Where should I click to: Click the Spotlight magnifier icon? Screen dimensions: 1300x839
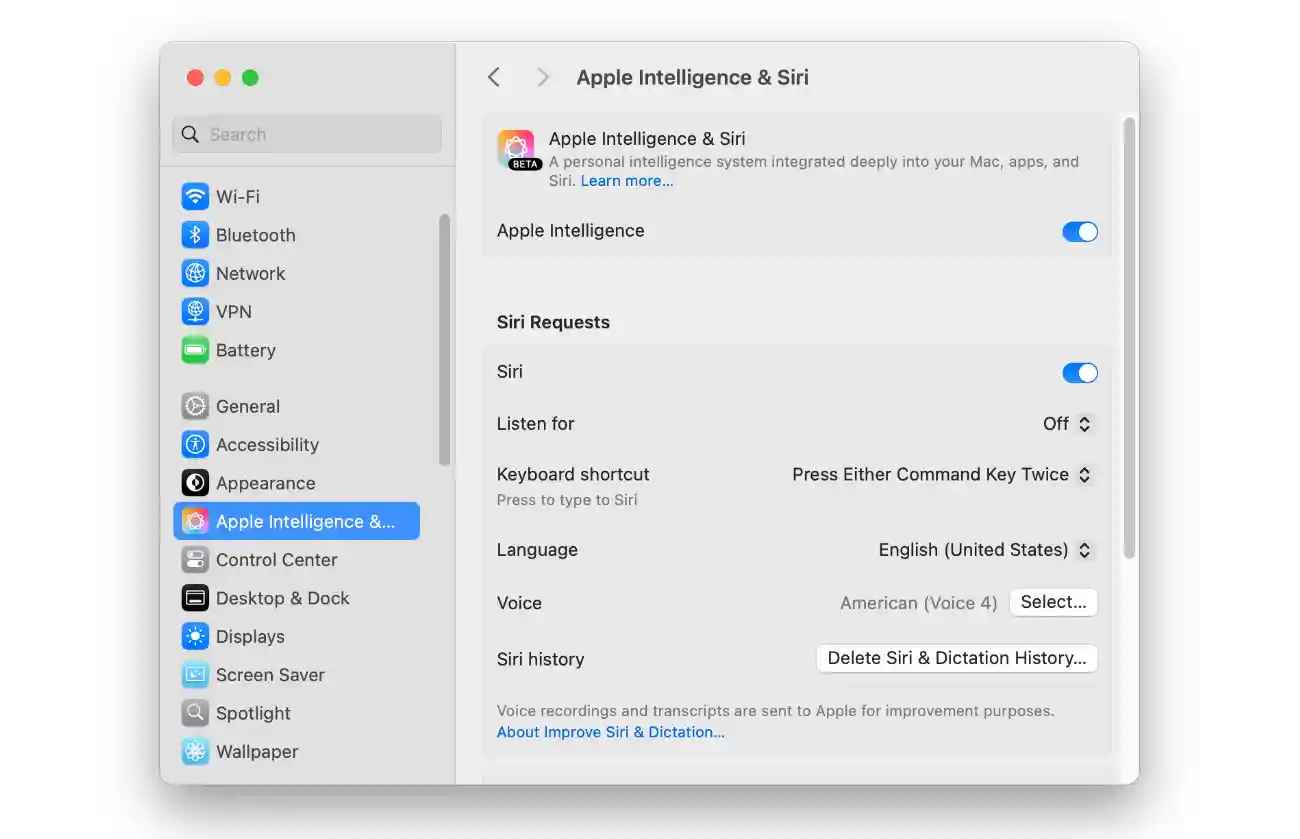(195, 713)
